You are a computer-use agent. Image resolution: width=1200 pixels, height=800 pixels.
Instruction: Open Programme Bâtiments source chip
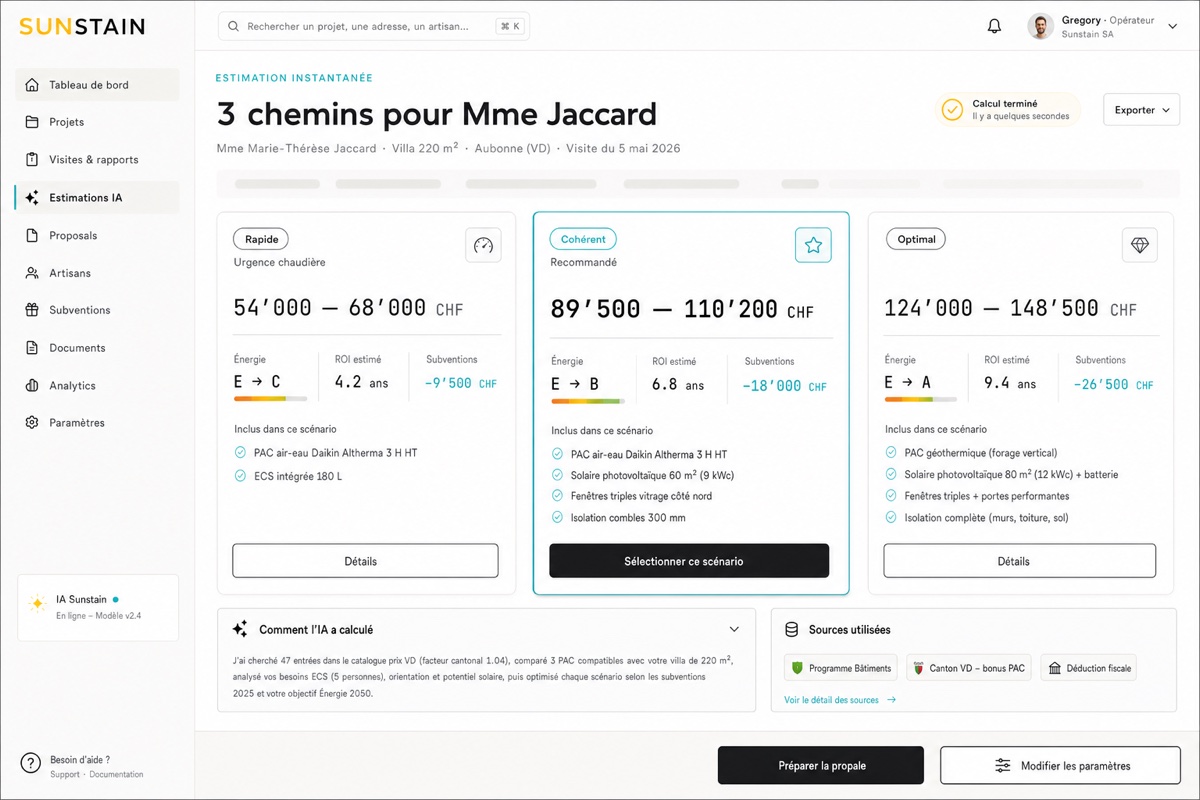(842, 668)
